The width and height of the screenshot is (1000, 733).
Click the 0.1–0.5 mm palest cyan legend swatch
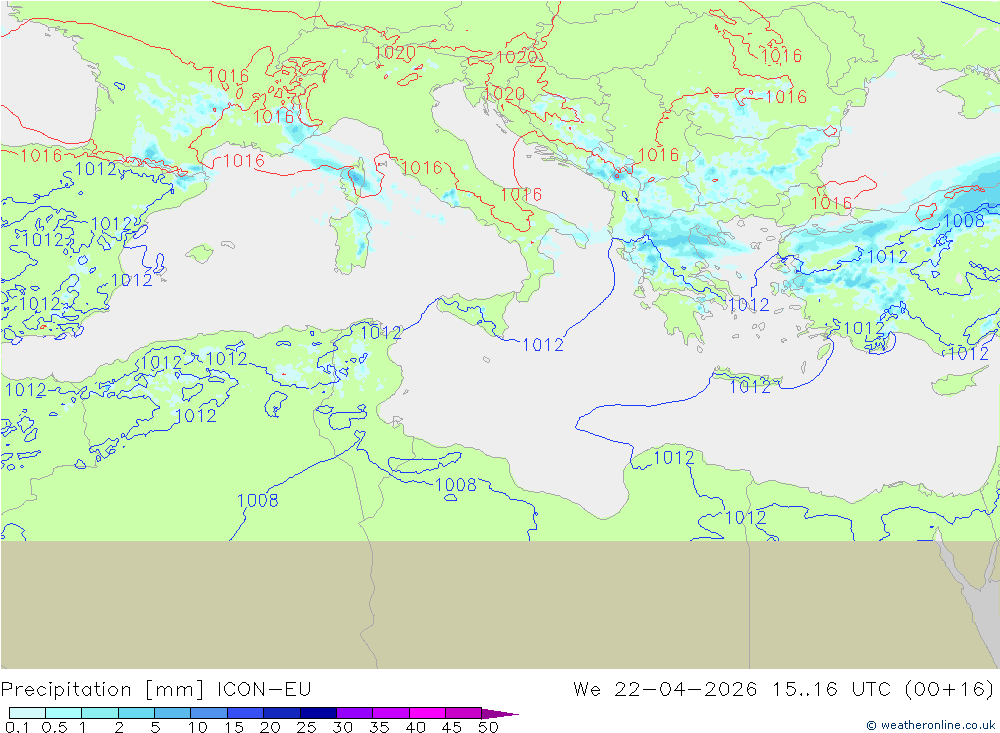point(27,713)
